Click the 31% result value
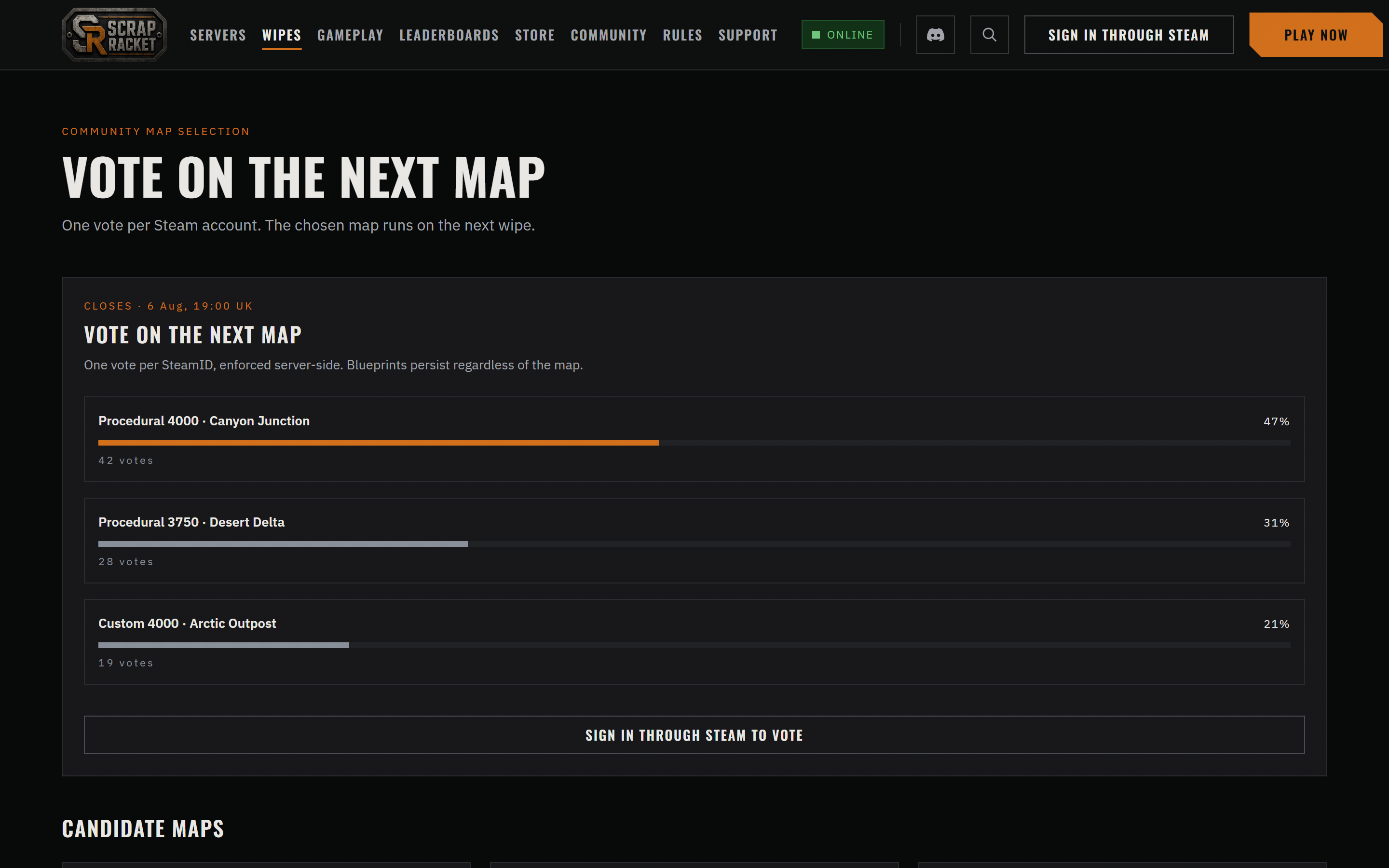 (1276, 522)
